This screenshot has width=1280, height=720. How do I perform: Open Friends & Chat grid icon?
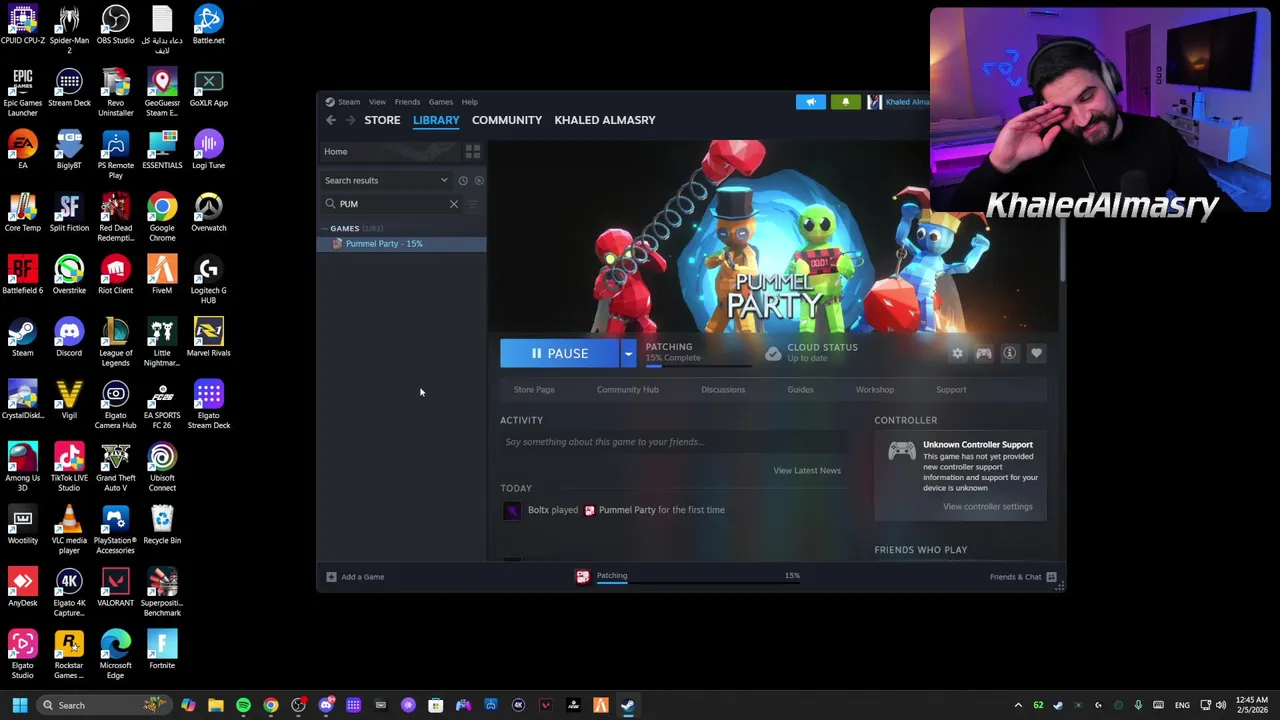[x=1051, y=577]
